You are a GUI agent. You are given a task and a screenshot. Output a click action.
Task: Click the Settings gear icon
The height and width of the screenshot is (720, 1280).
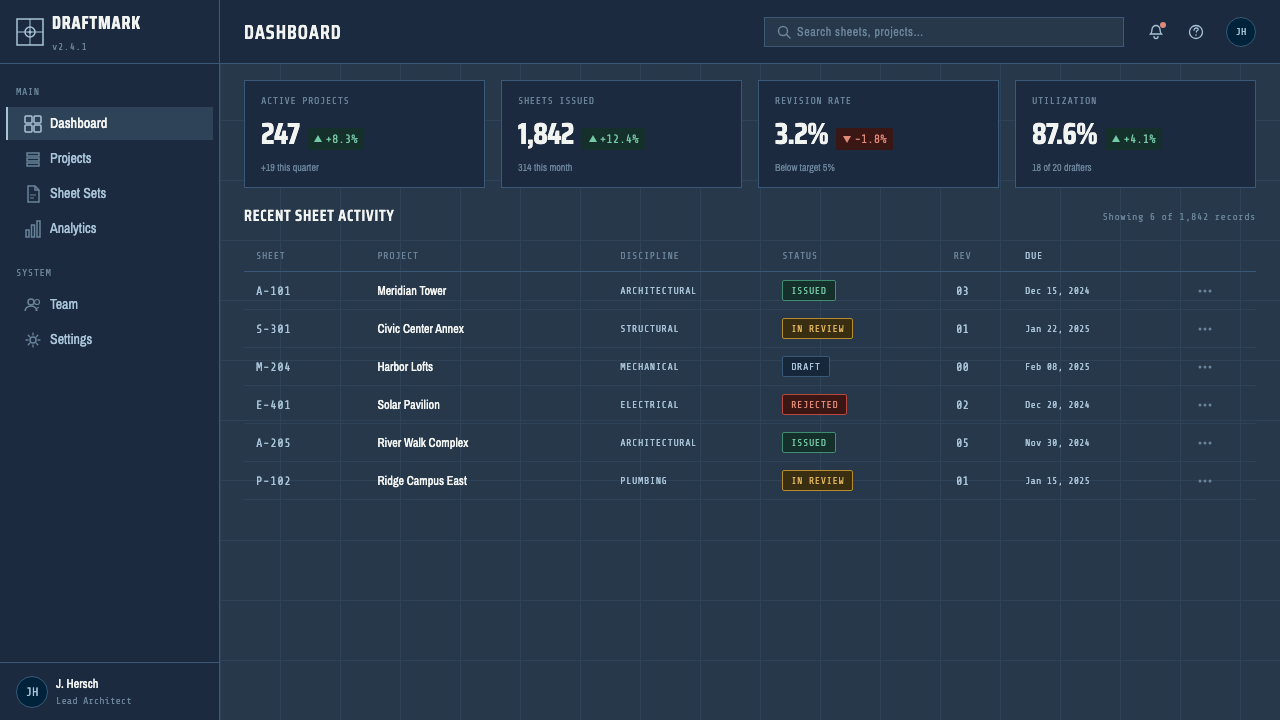[x=33, y=340]
